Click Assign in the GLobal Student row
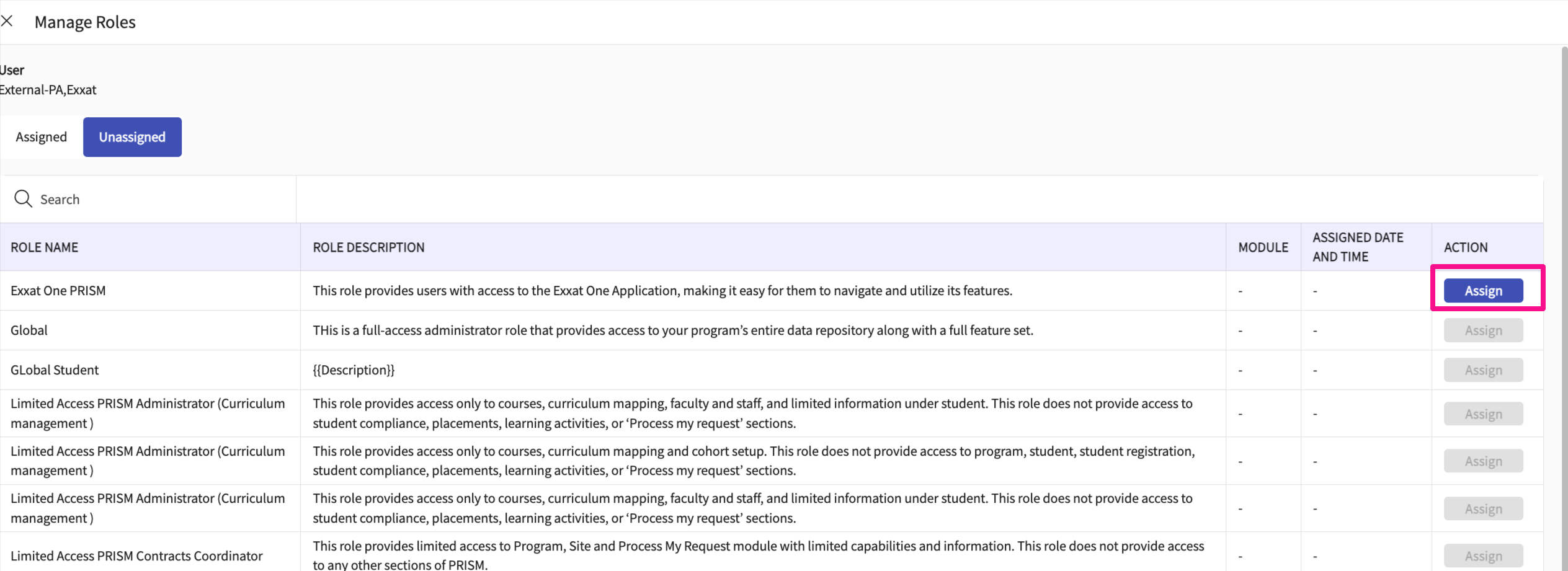The width and height of the screenshot is (1568, 571). click(x=1482, y=370)
